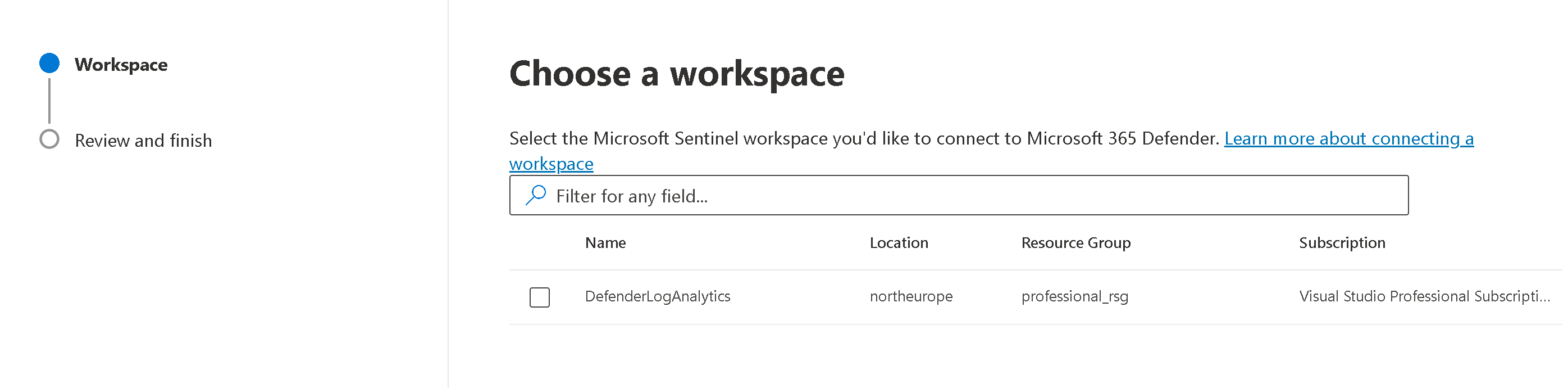Click the Visual Studio Professional Subscription cell
The image size is (1568, 388).
1424,297
